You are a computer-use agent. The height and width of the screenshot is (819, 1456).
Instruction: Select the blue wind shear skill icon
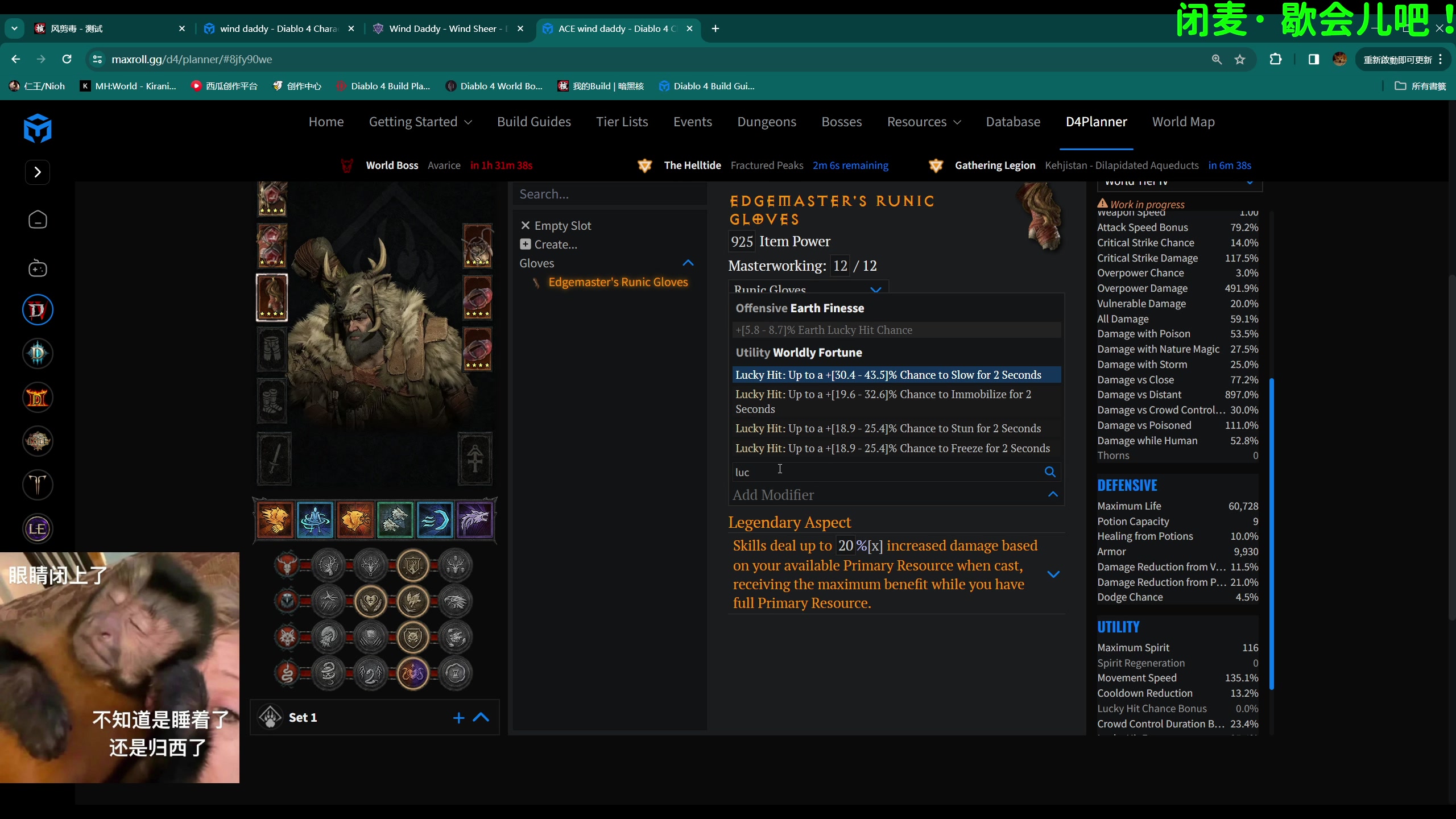(435, 520)
